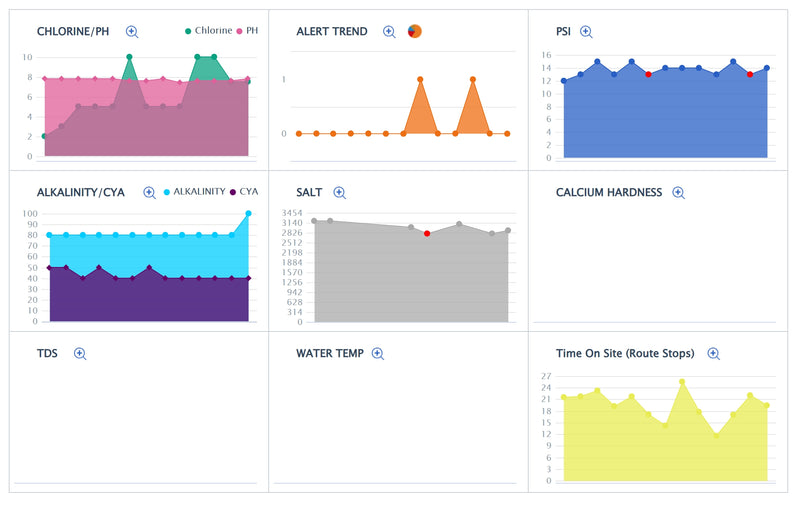
Task: Toggle the Chlorine series in legend
Action: click(208, 31)
